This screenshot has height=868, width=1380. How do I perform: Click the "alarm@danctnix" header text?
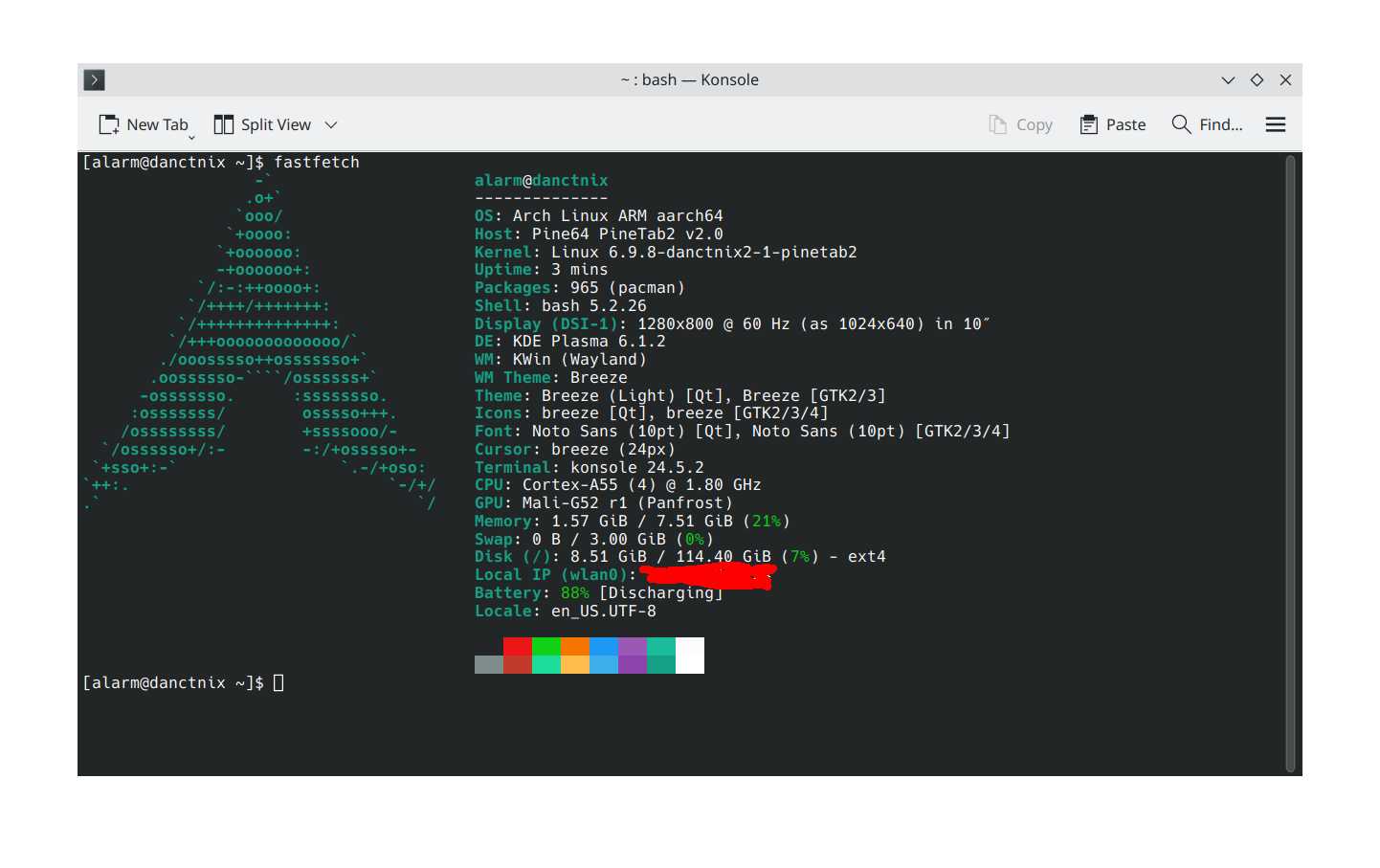(542, 180)
